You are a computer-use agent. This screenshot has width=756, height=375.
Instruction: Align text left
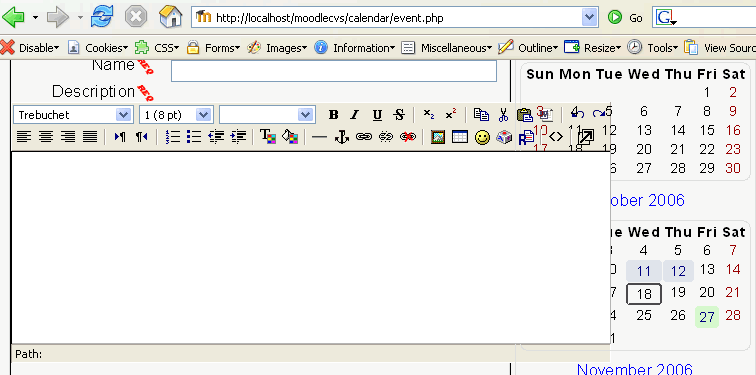coord(24,137)
